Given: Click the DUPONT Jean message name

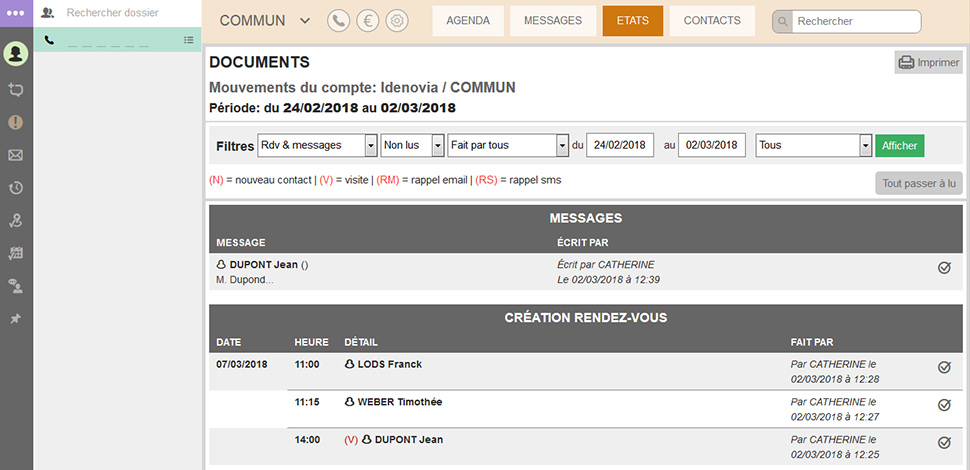Looking at the screenshot, I should pyautogui.click(x=264, y=265).
